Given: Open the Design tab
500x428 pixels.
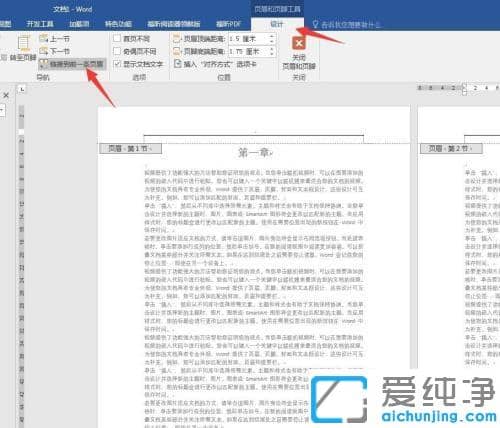Looking at the screenshot, I should (277, 24).
